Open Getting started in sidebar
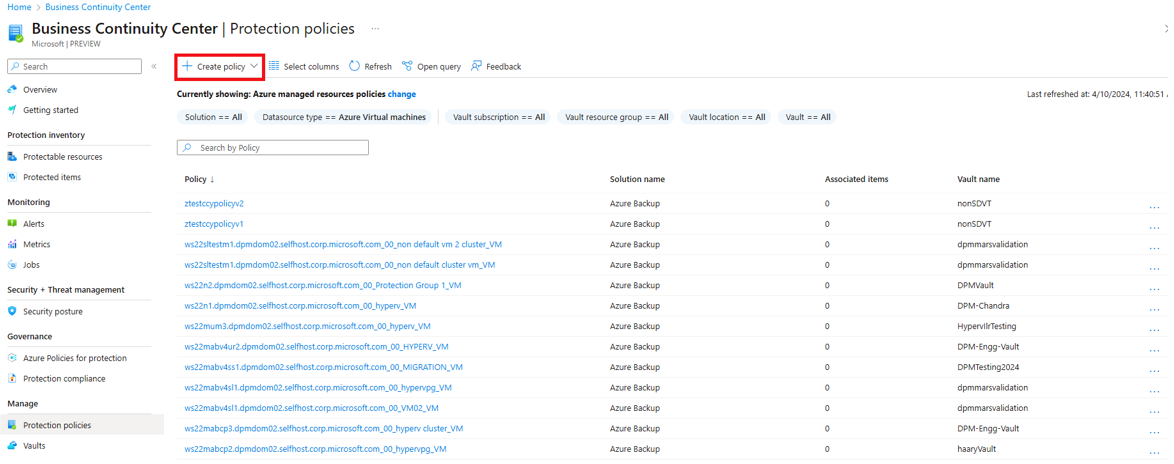 click(51, 110)
